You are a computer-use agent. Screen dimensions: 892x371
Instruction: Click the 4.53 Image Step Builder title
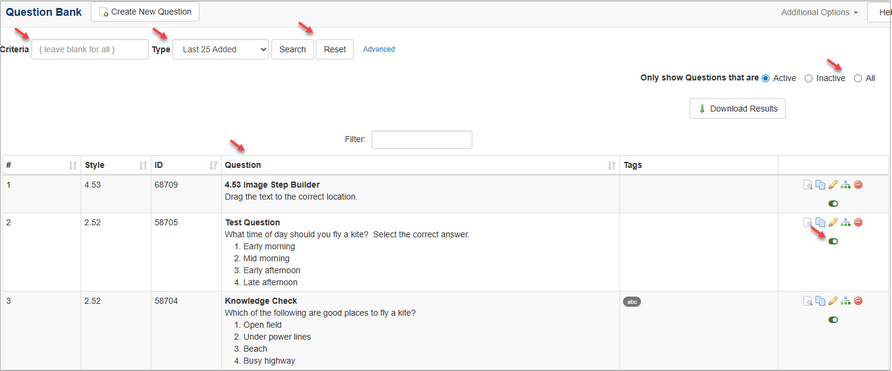pyautogui.click(x=272, y=185)
